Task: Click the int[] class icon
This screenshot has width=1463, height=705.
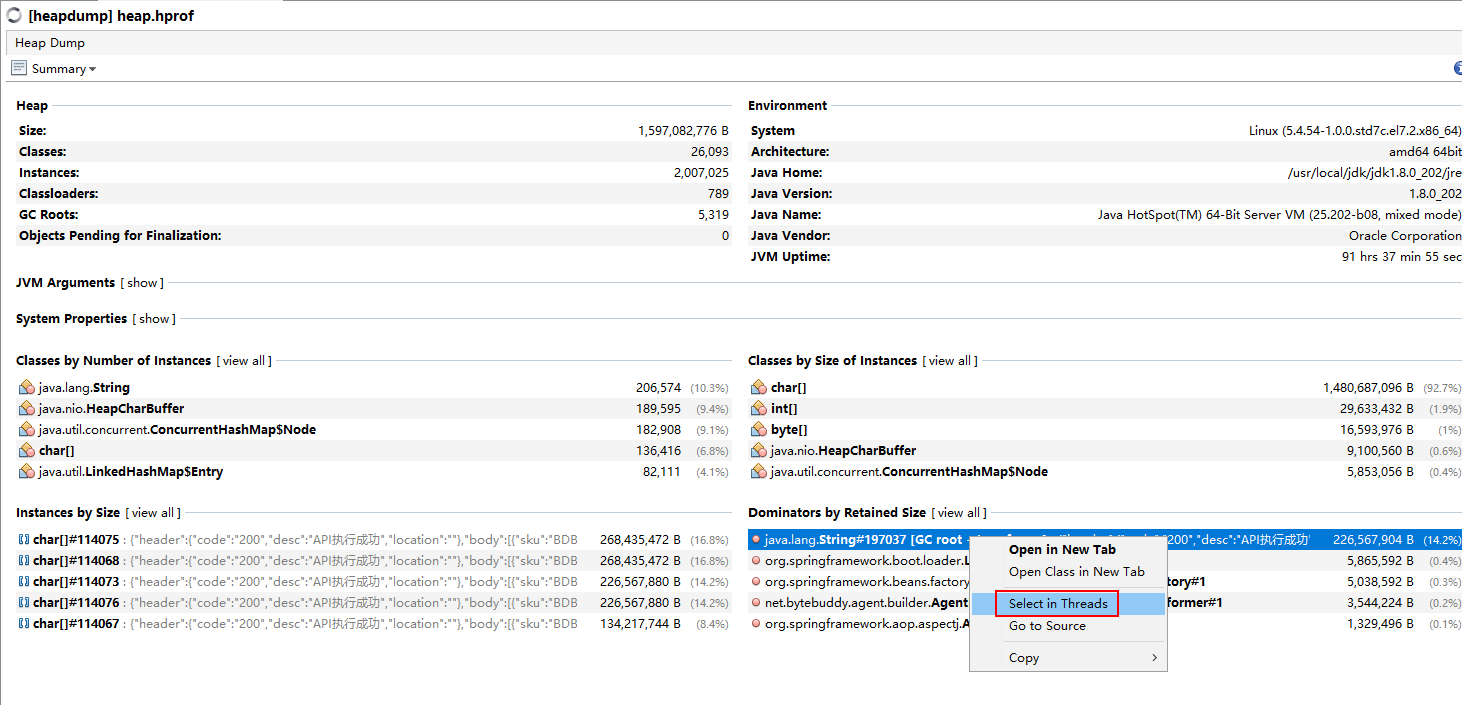Action: click(x=758, y=409)
